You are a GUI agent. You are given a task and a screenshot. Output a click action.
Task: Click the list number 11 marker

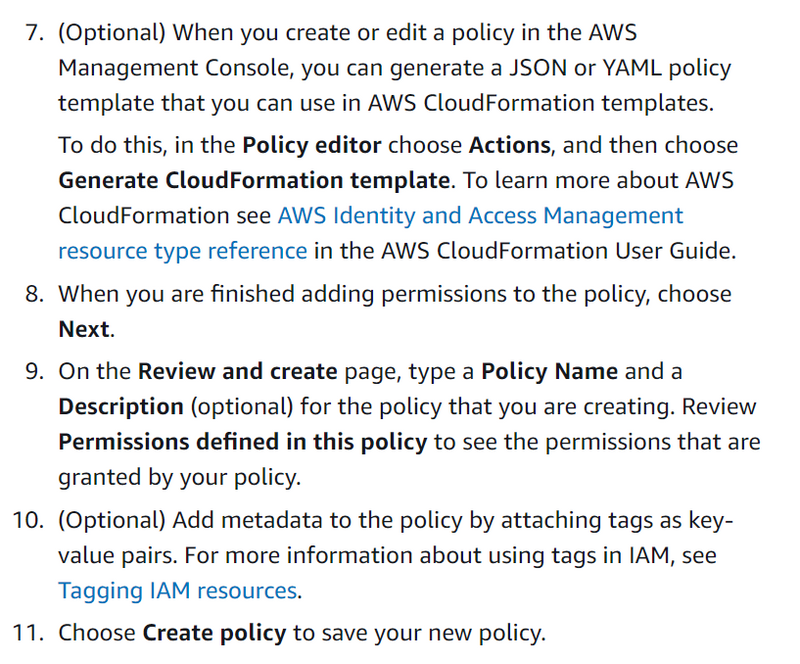pos(32,633)
